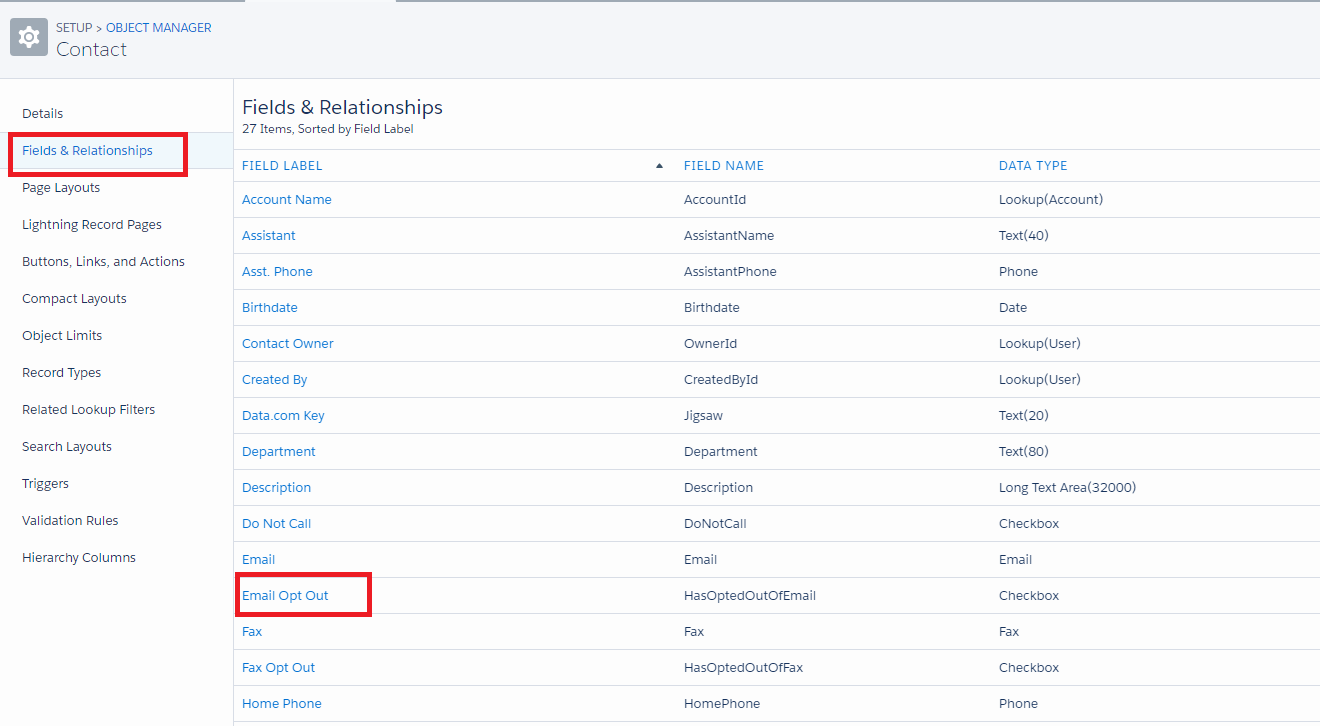Image resolution: width=1320 pixels, height=726 pixels.
Task: Open the Data.com Key field
Action: click(x=283, y=416)
